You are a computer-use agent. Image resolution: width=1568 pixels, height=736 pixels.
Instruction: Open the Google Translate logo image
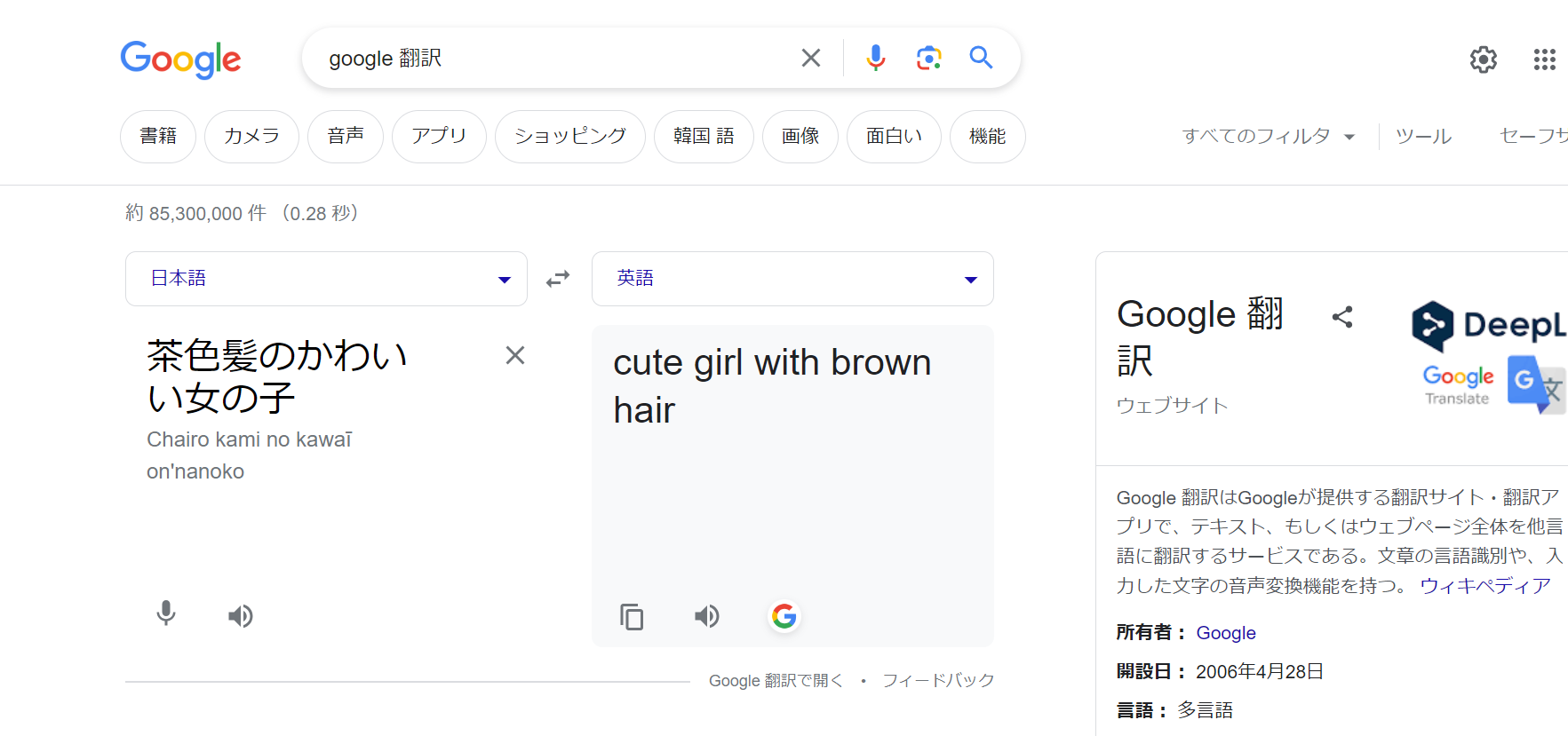(1494, 384)
